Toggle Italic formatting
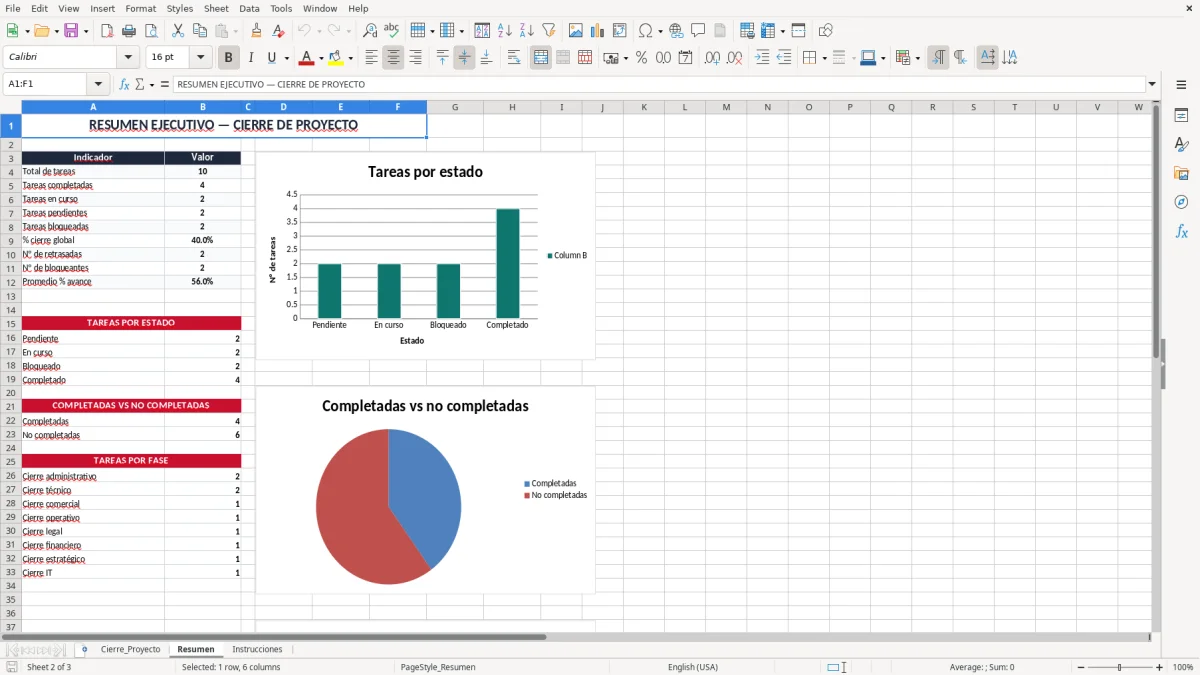Viewport: 1200px width, 675px height. tap(250, 58)
